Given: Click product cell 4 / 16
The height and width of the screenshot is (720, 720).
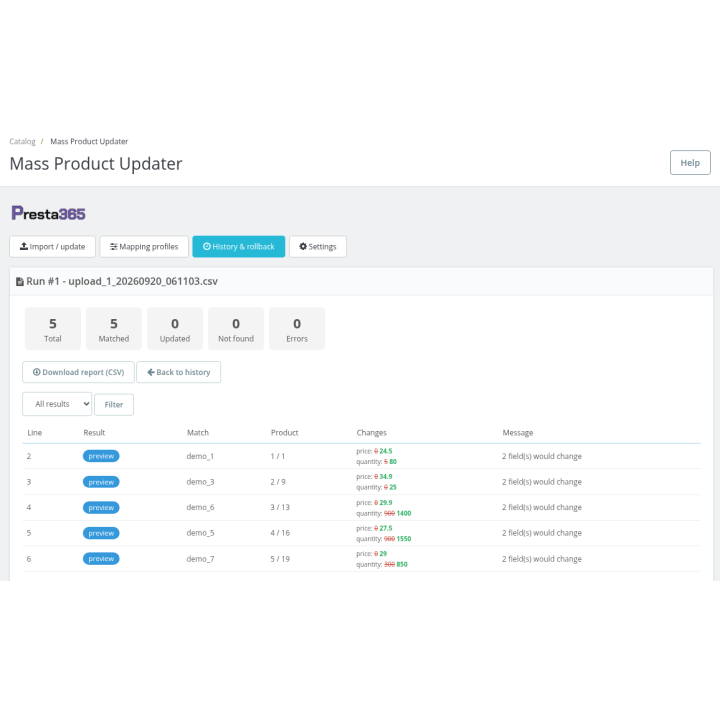Looking at the screenshot, I should [x=280, y=533].
